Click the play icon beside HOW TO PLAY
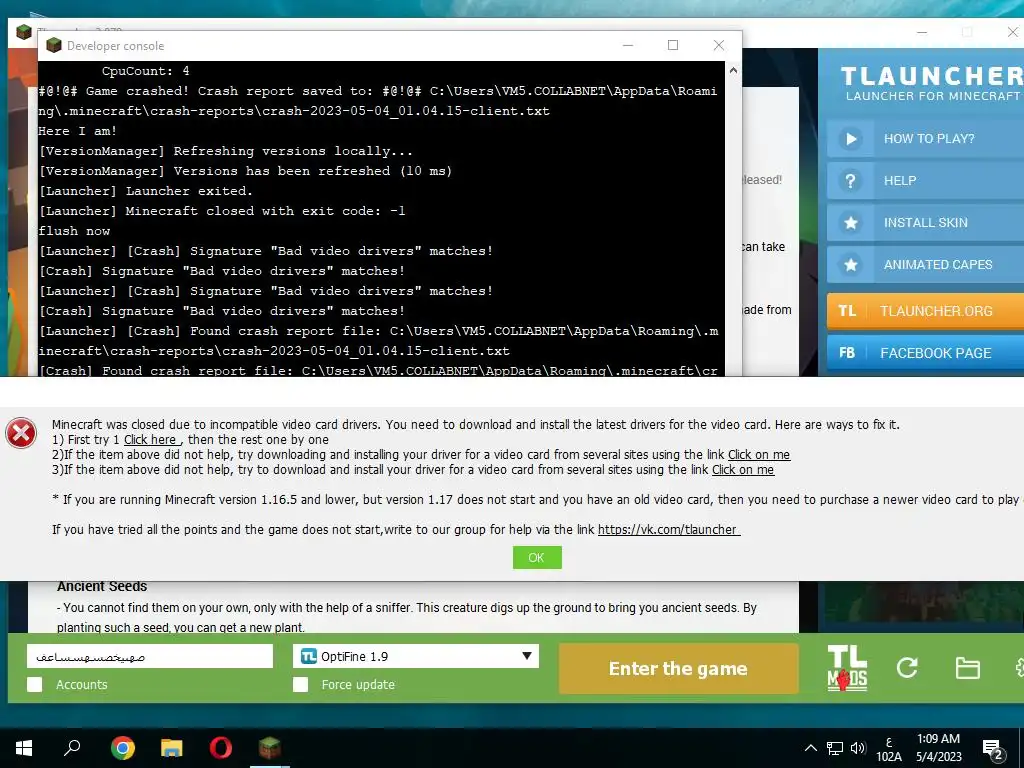Image resolution: width=1024 pixels, height=768 pixels. [x=850, y=138]
